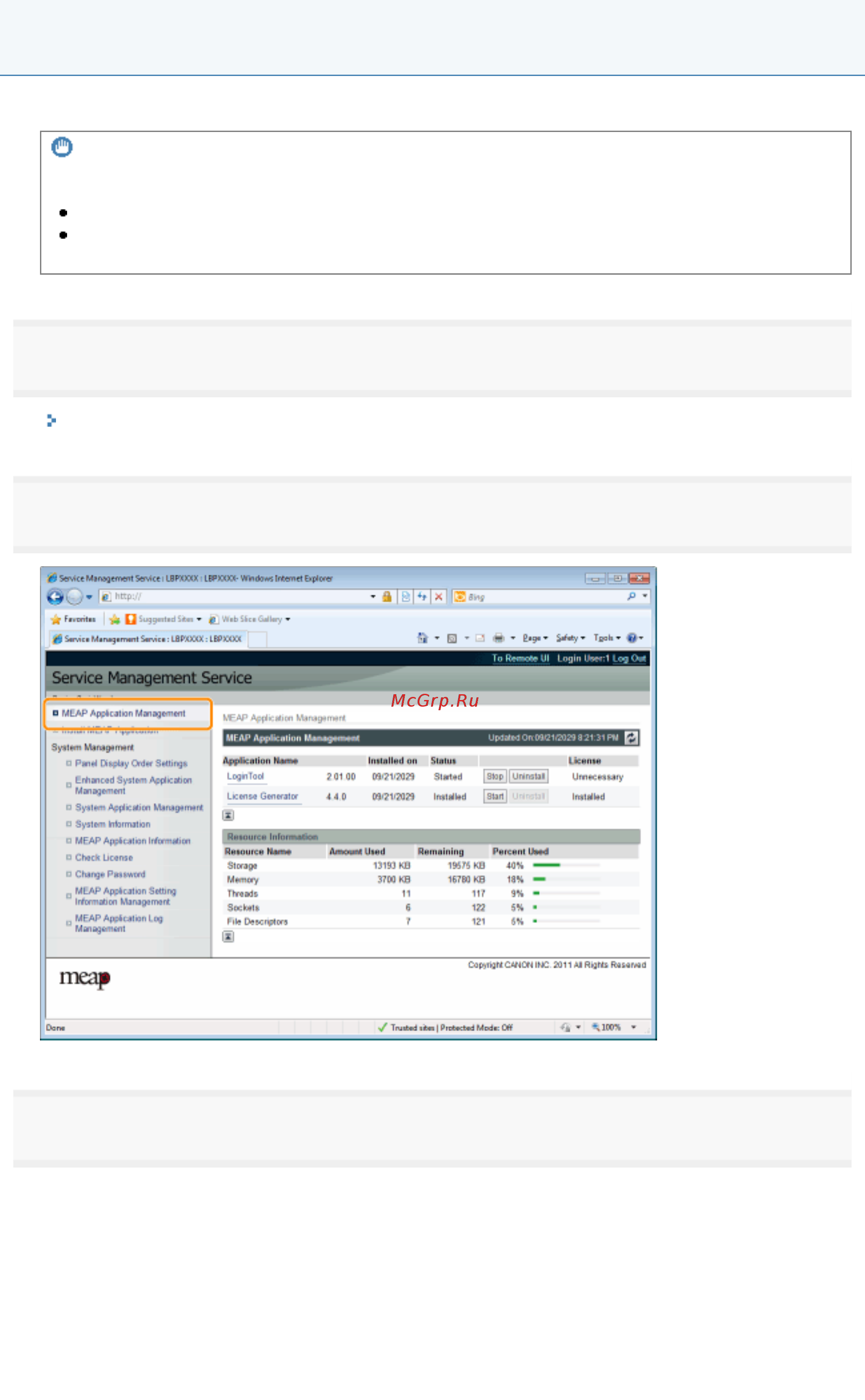This screenshot has width=865, height=1400.
Task: Open MEAP Application Log Management
Action: click(119, 923)
